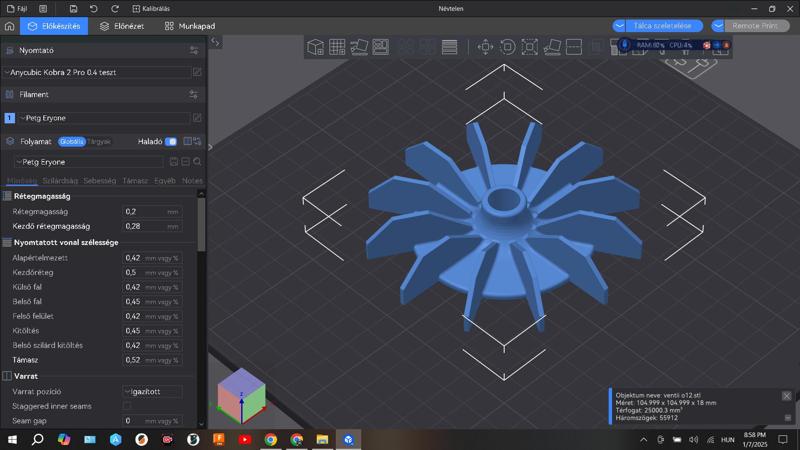
Task: Click the Rétegmagasság value field
Action: pos(152,212)
